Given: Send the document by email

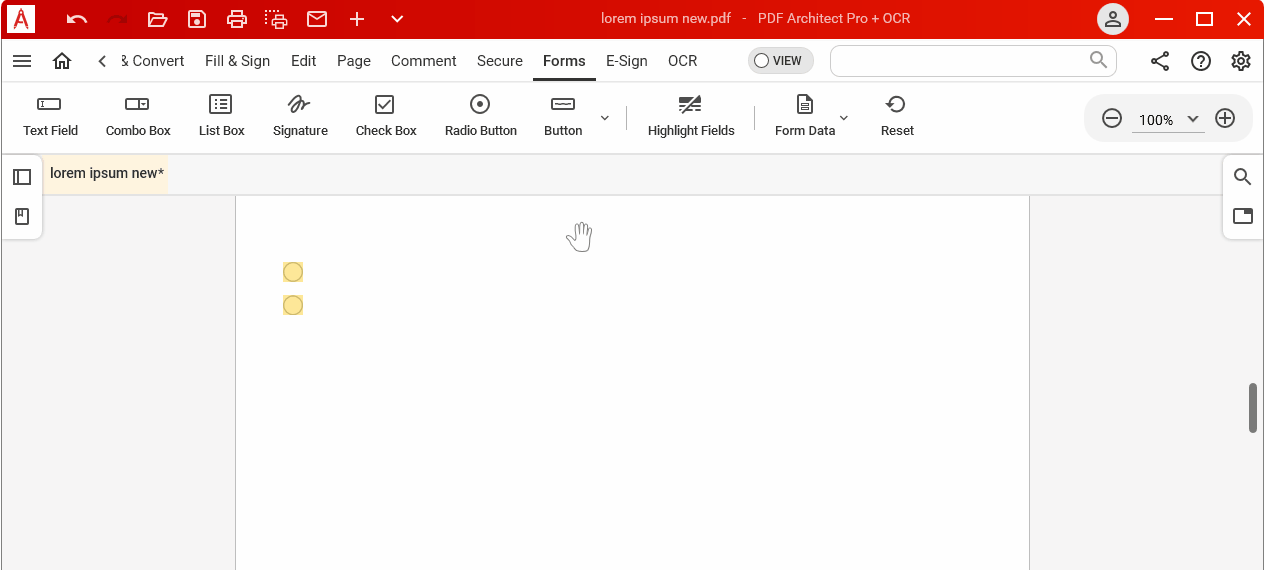Looking at the screenshot, I should click(x=317, y=19).
